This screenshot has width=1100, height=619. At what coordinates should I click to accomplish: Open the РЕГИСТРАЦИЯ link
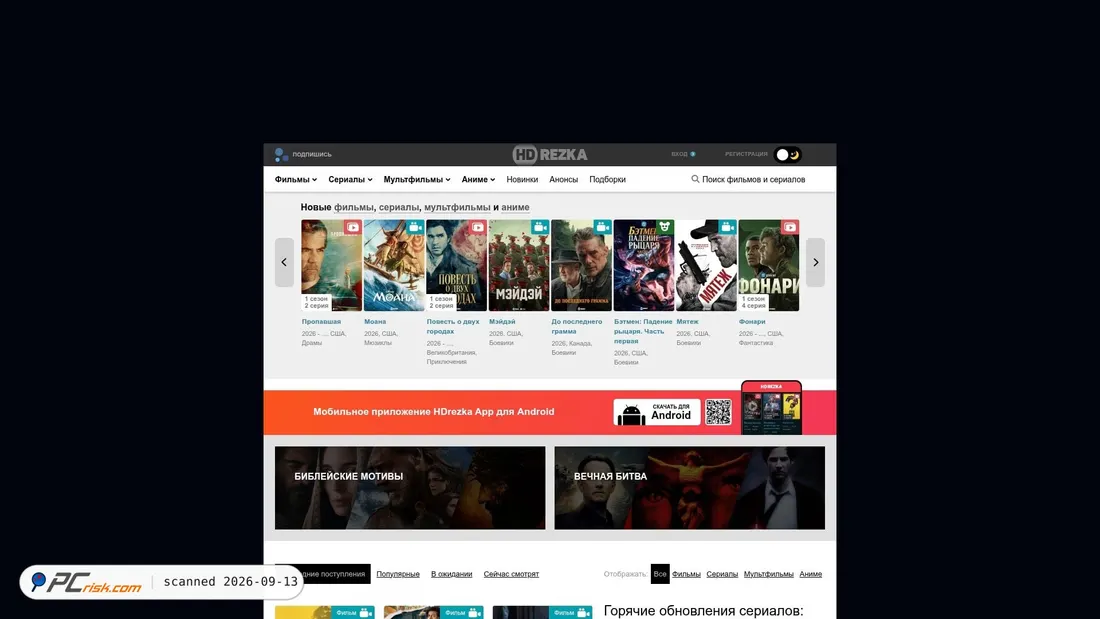coord(746,154)
